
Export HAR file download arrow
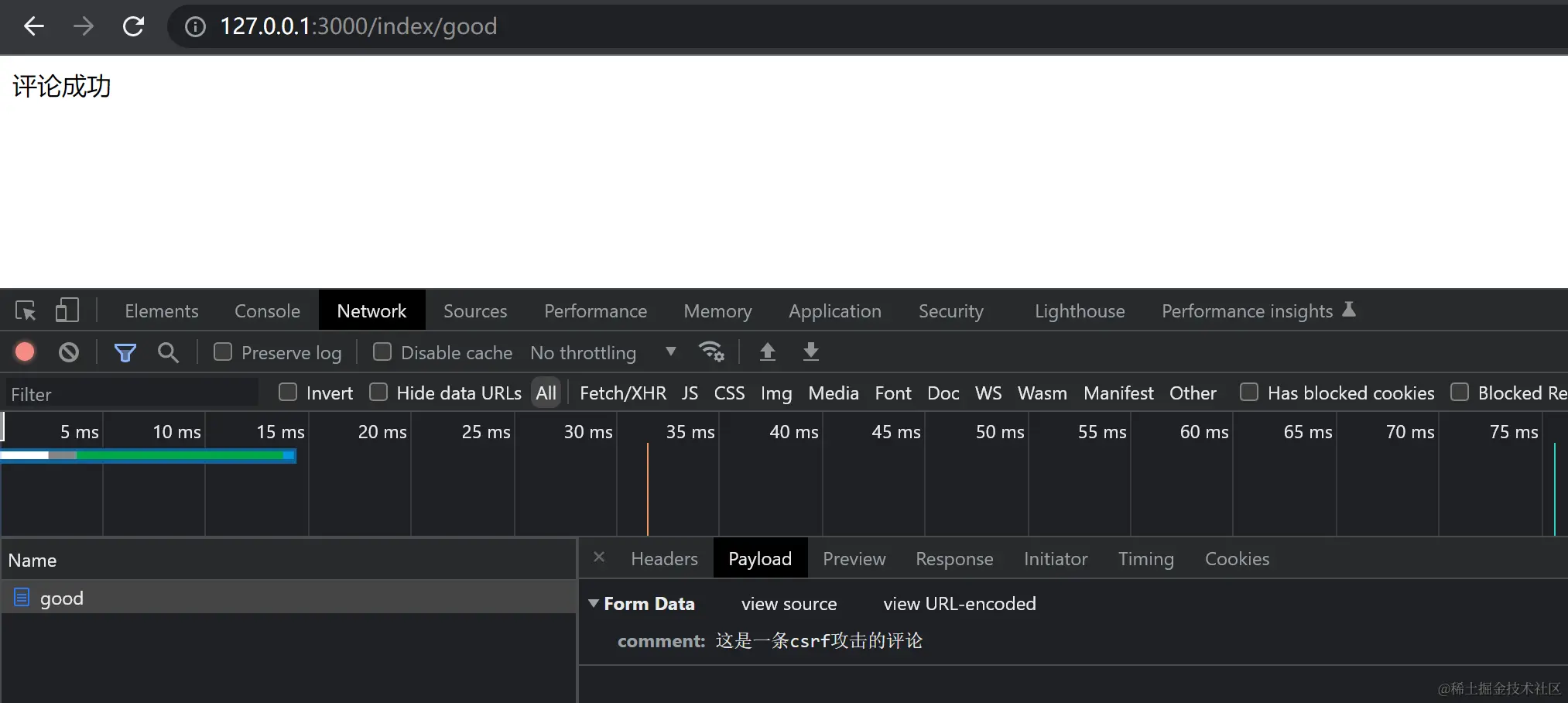click(810, 351)
